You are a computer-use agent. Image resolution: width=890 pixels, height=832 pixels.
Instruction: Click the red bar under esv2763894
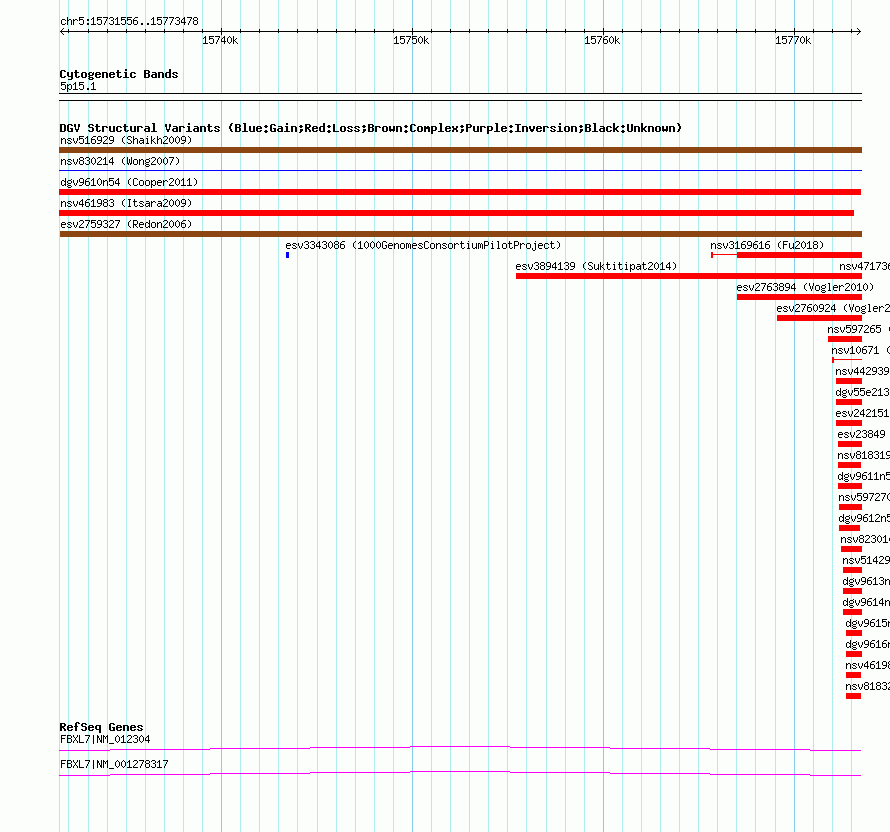799,297
